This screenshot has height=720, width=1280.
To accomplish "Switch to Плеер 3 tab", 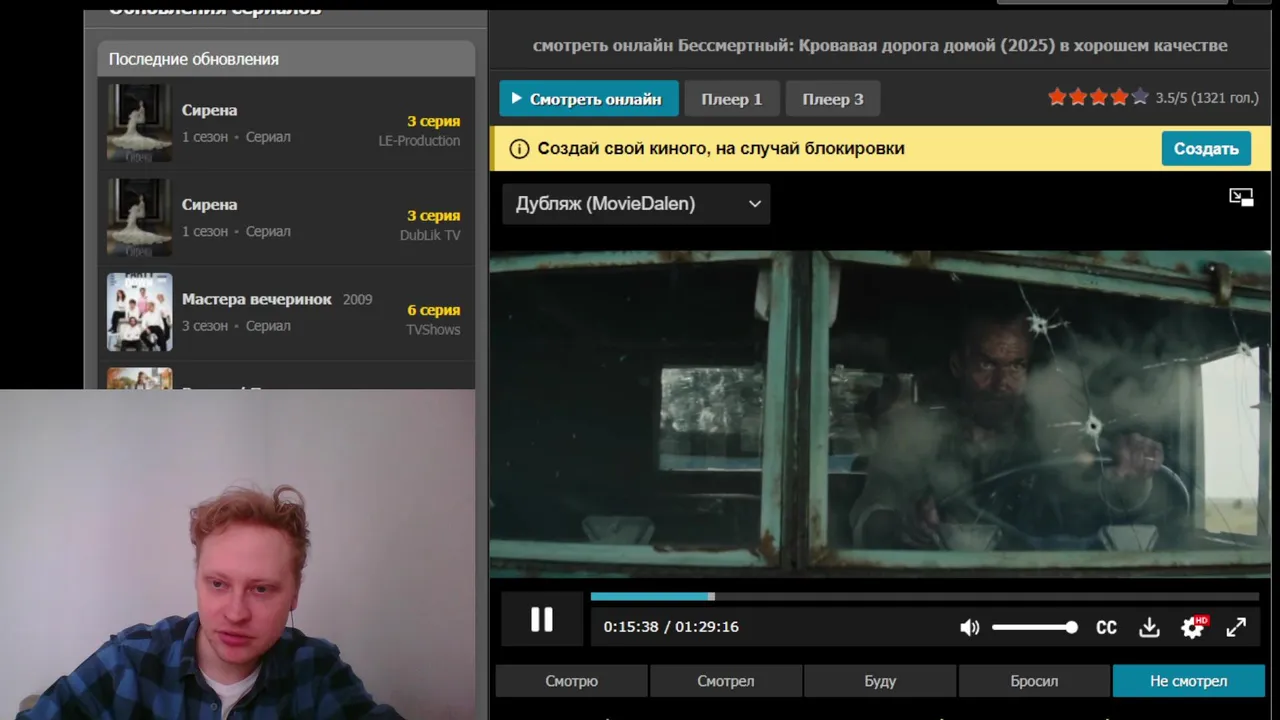I will pos(833,99).
